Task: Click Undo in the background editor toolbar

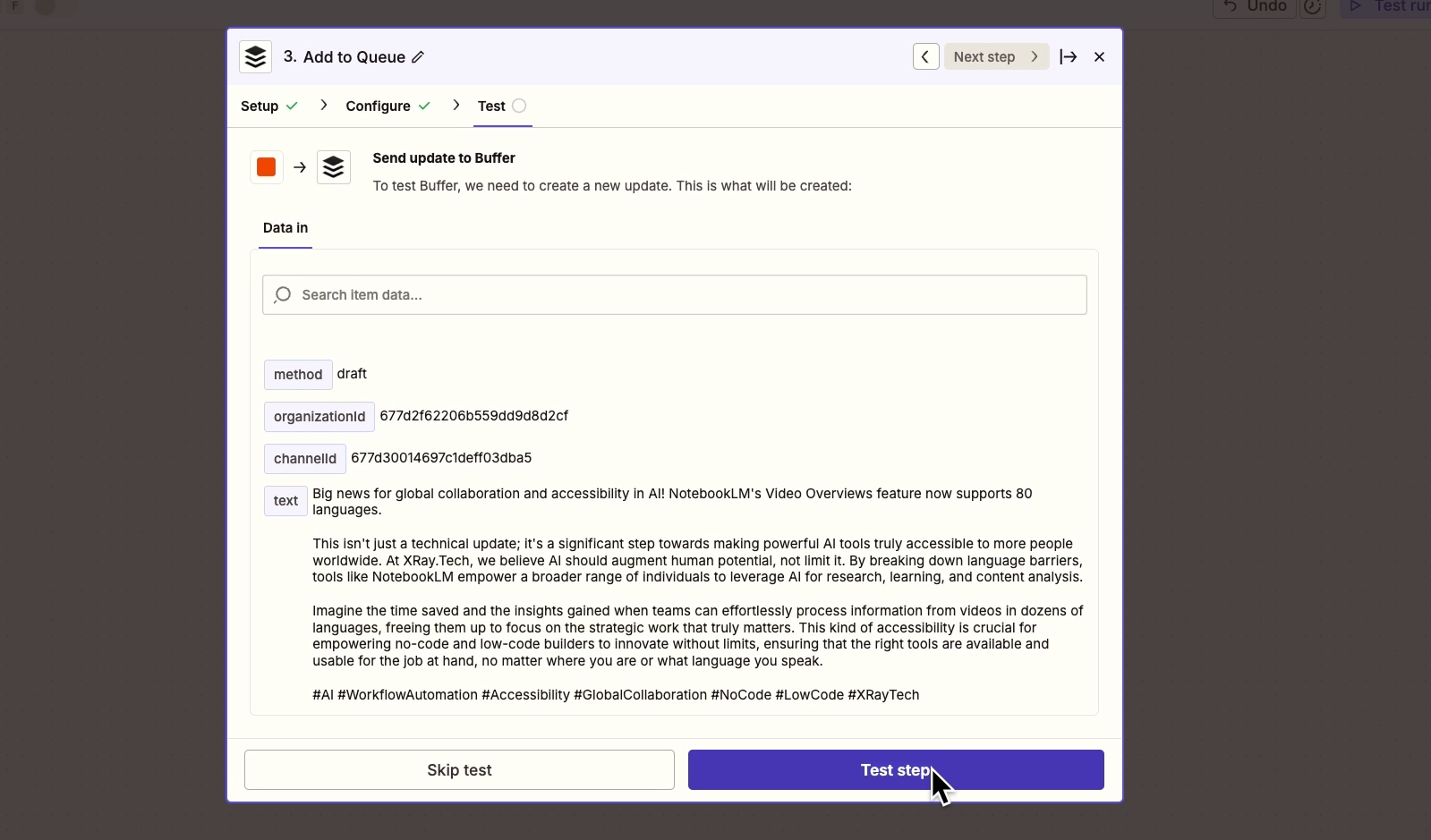Action: pyautogui.click(x=1255, y=7)
